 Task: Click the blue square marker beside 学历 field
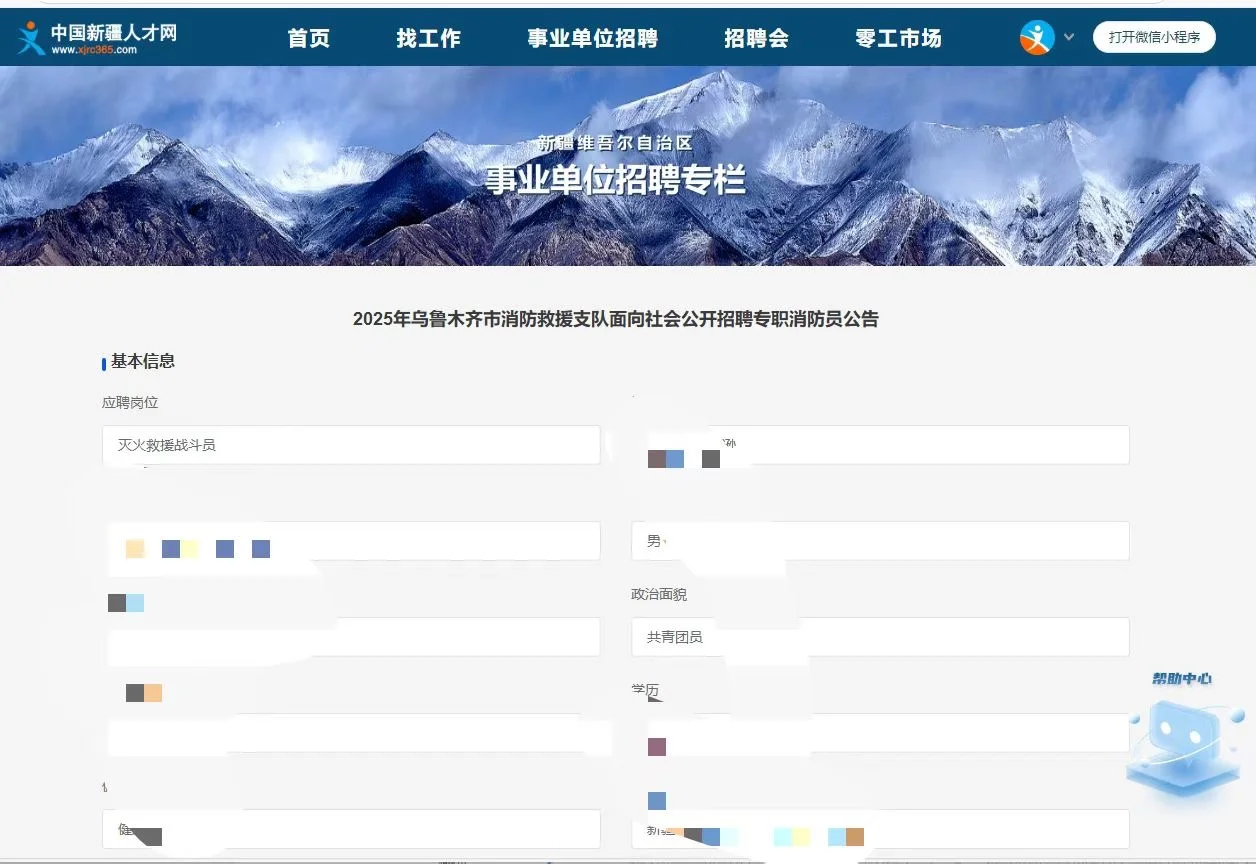point(657,800)
